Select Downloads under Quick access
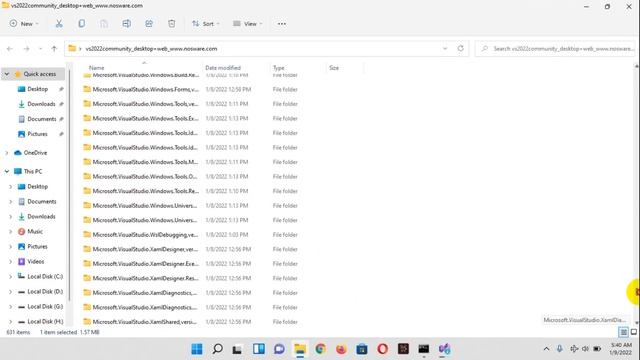 pos(41,104)
